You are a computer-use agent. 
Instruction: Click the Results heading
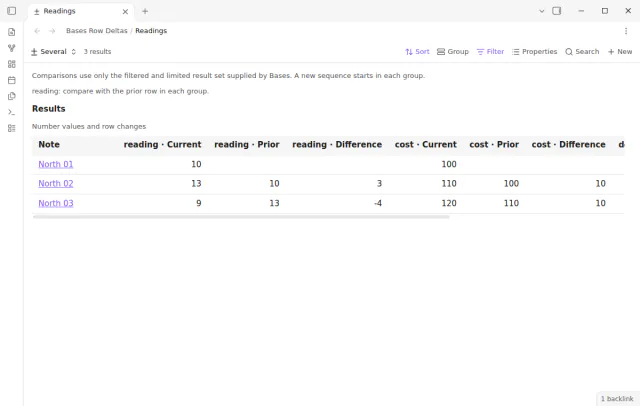click(49, 109)
